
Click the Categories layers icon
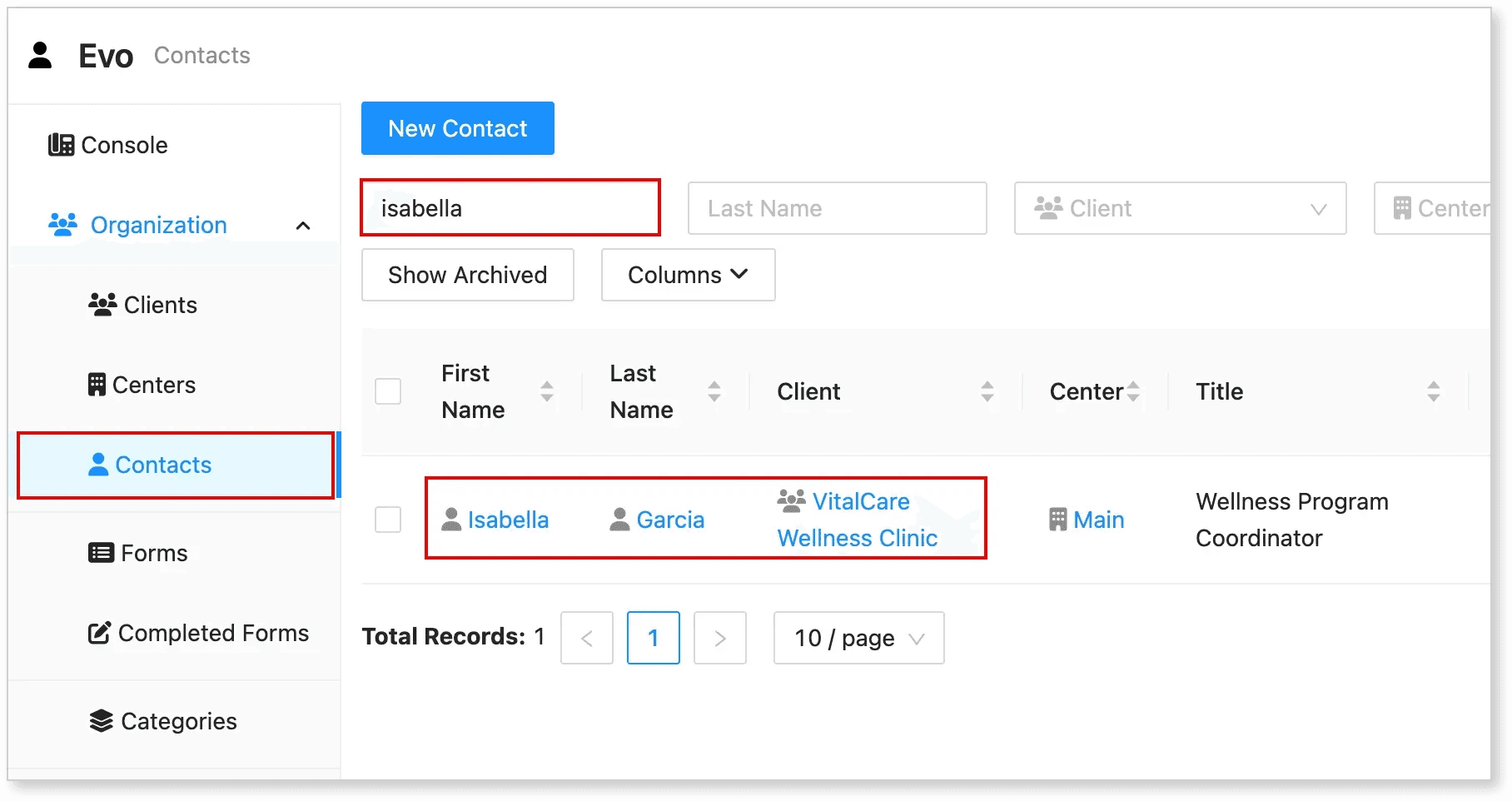[101, 721]
